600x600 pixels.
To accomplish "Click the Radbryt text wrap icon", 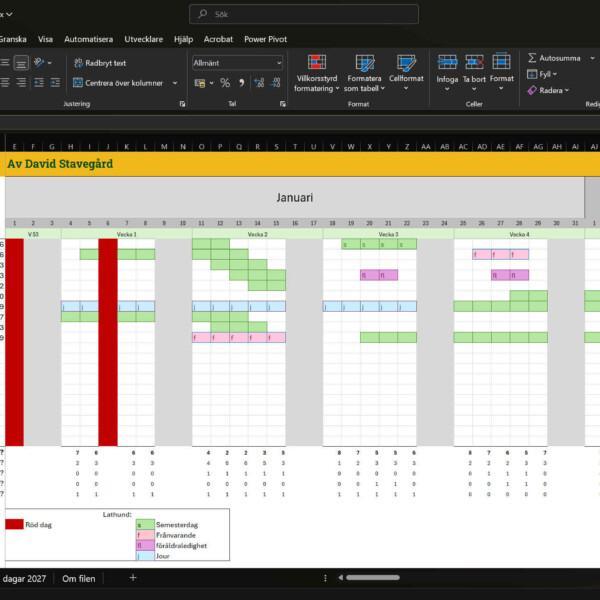I will (78, 63).
